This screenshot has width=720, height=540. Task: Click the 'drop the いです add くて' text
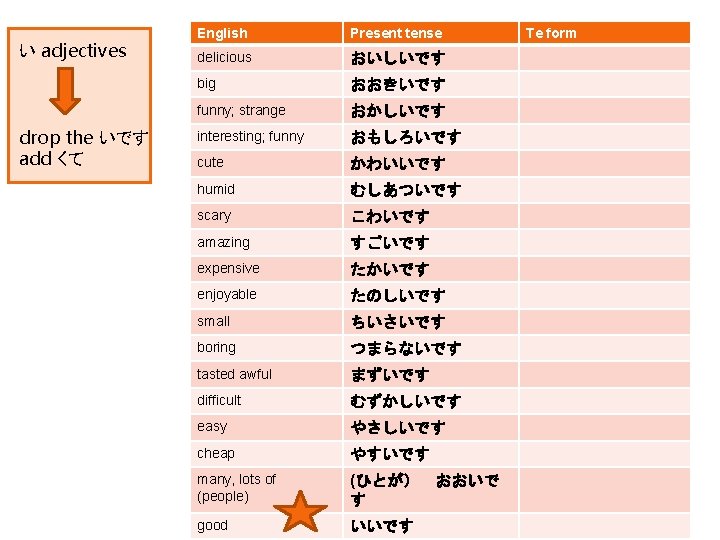click(84, 148)
